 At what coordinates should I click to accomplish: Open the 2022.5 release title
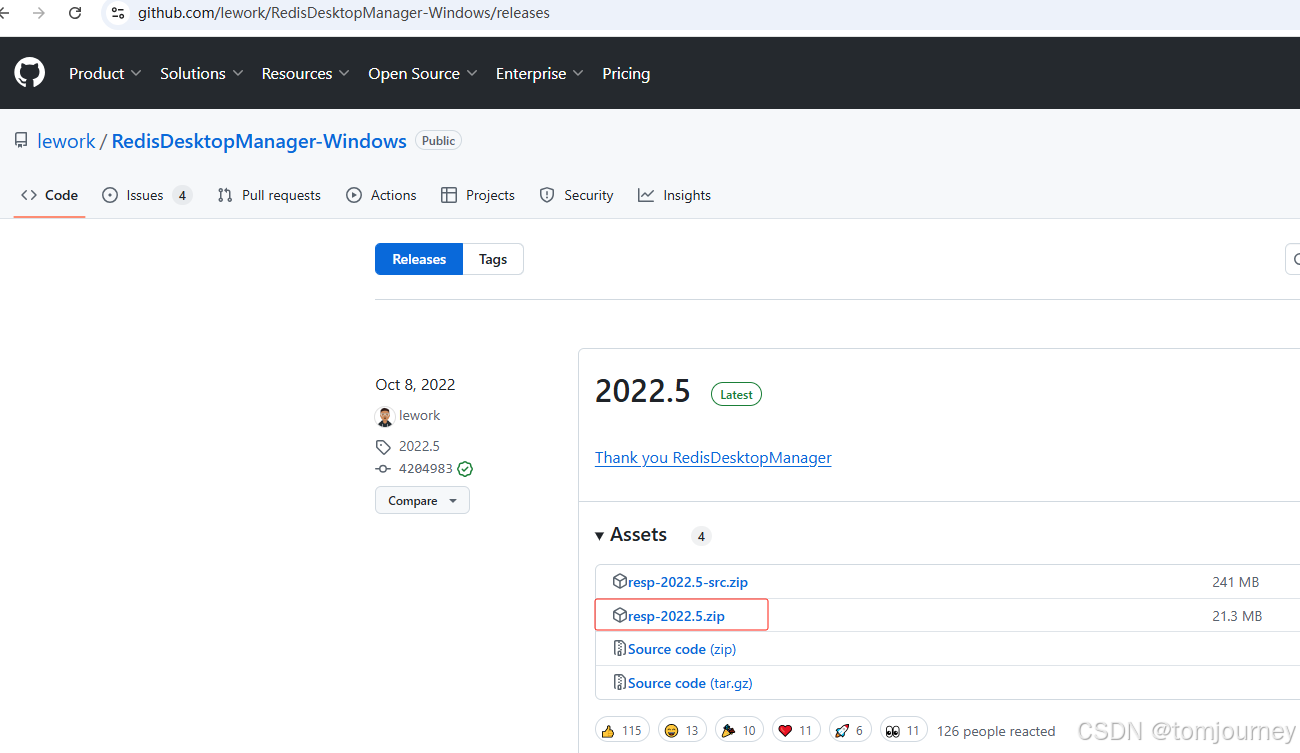click(643, 391)
